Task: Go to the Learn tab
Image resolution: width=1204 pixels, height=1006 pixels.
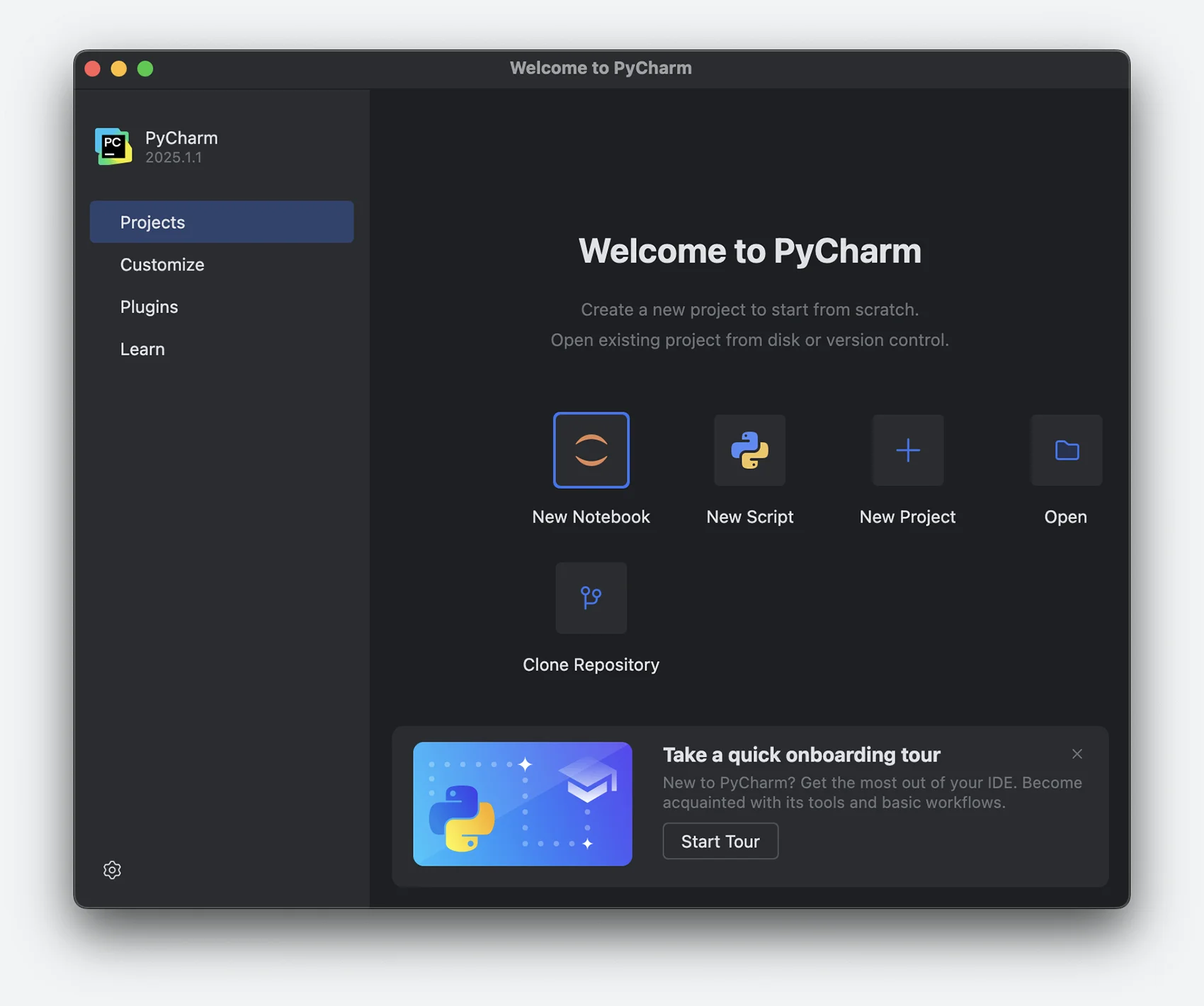Action: 222,349
